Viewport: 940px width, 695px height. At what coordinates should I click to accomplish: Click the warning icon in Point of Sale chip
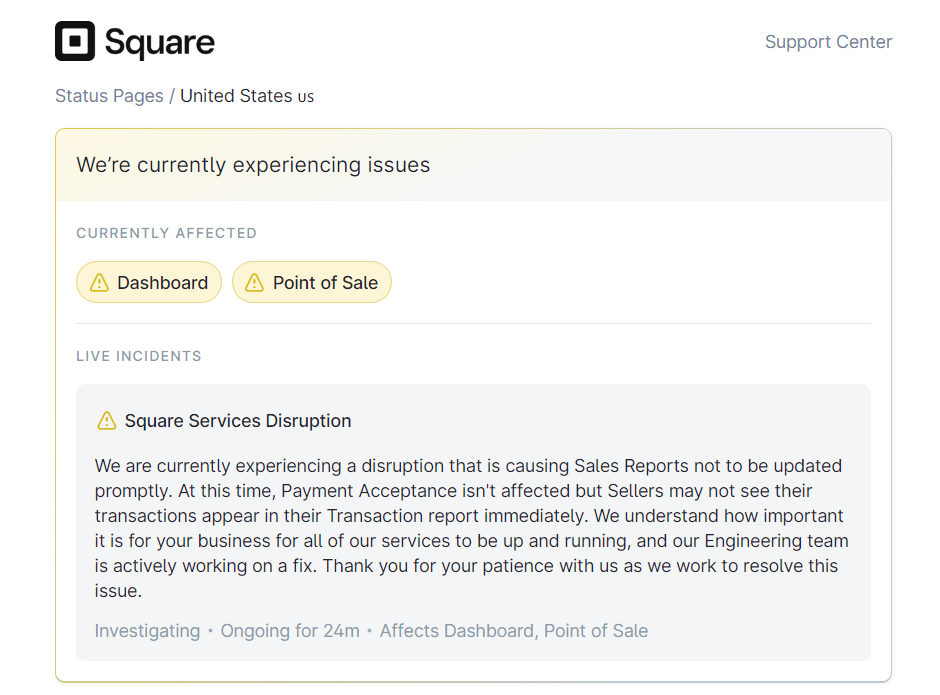click(x=255, y=283)
